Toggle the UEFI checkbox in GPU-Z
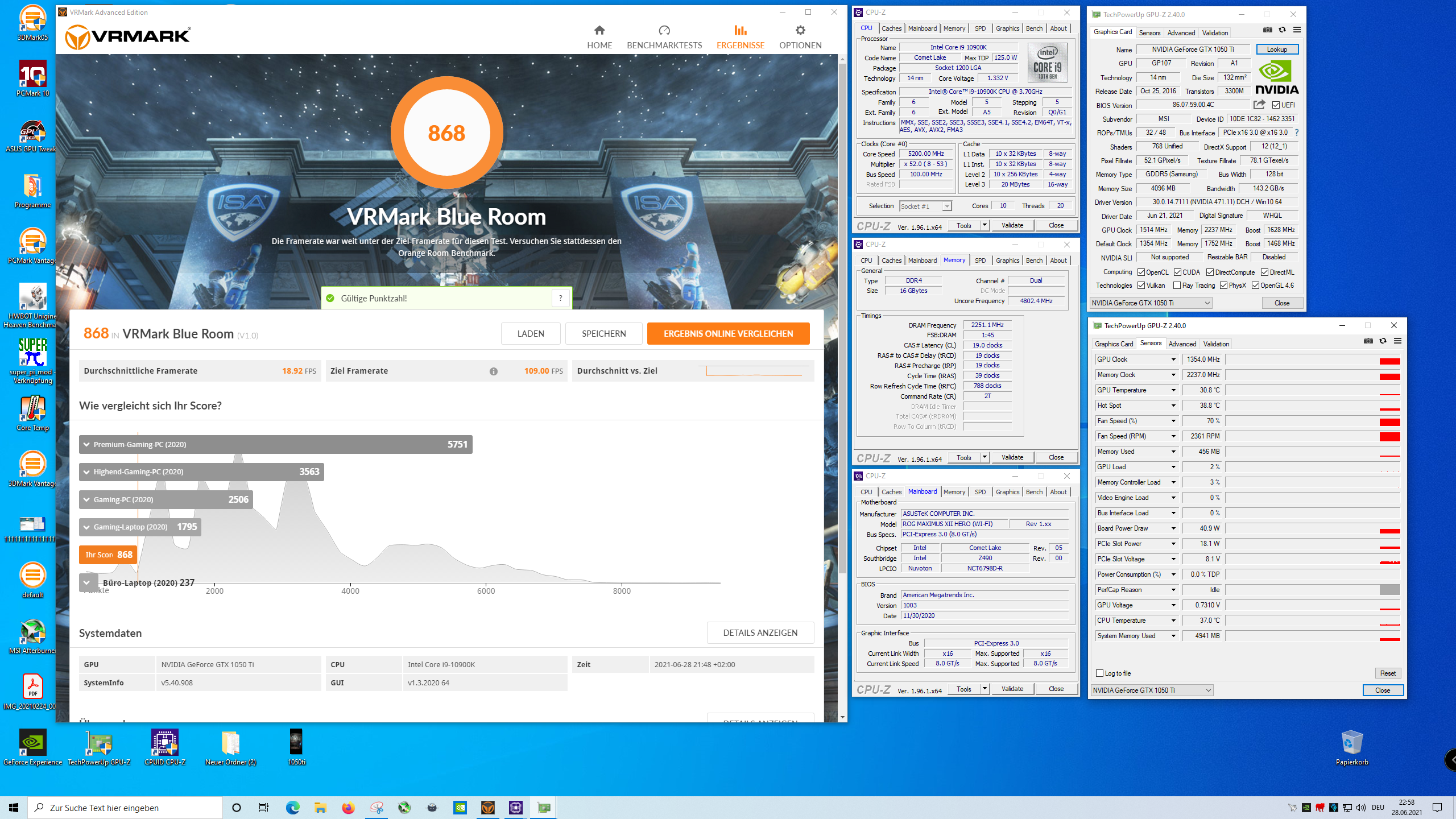The image size is (1456, 819). pyautogui.click(x=1276, y=105)
